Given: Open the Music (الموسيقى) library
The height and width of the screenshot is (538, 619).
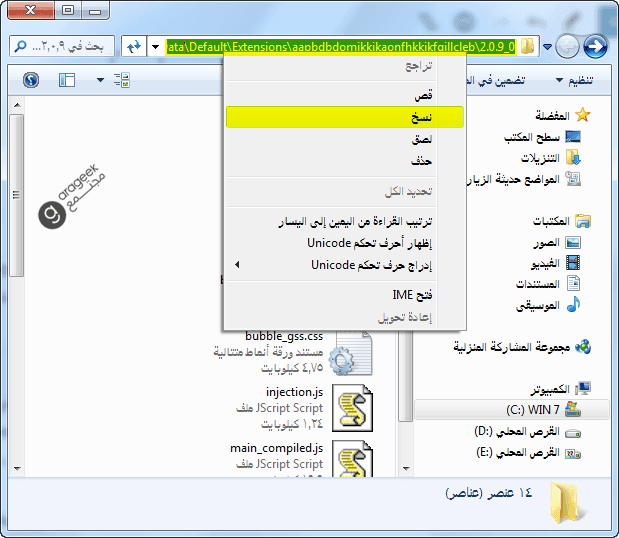Looking at the screenshot, I should (x=545, y=304).
